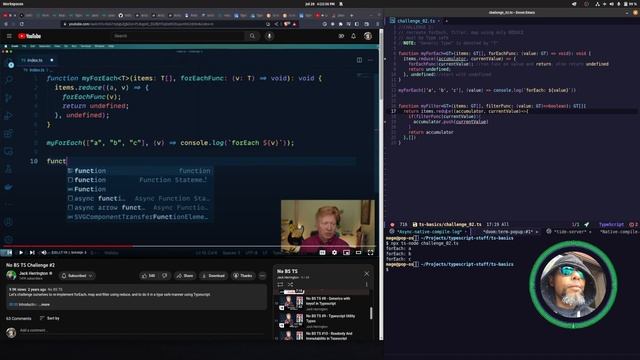The image size is (640, 360).
Task: Open playlist video No BS TS #8 Generics
Action: [322, 303]
